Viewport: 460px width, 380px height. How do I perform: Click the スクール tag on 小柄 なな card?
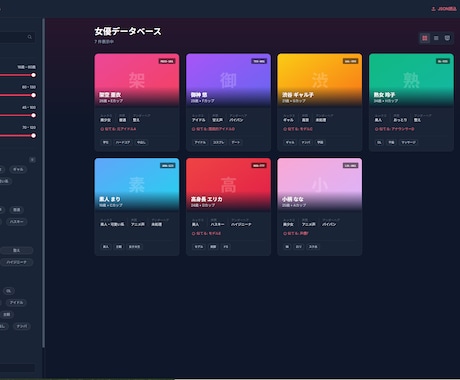coord(313,247)
